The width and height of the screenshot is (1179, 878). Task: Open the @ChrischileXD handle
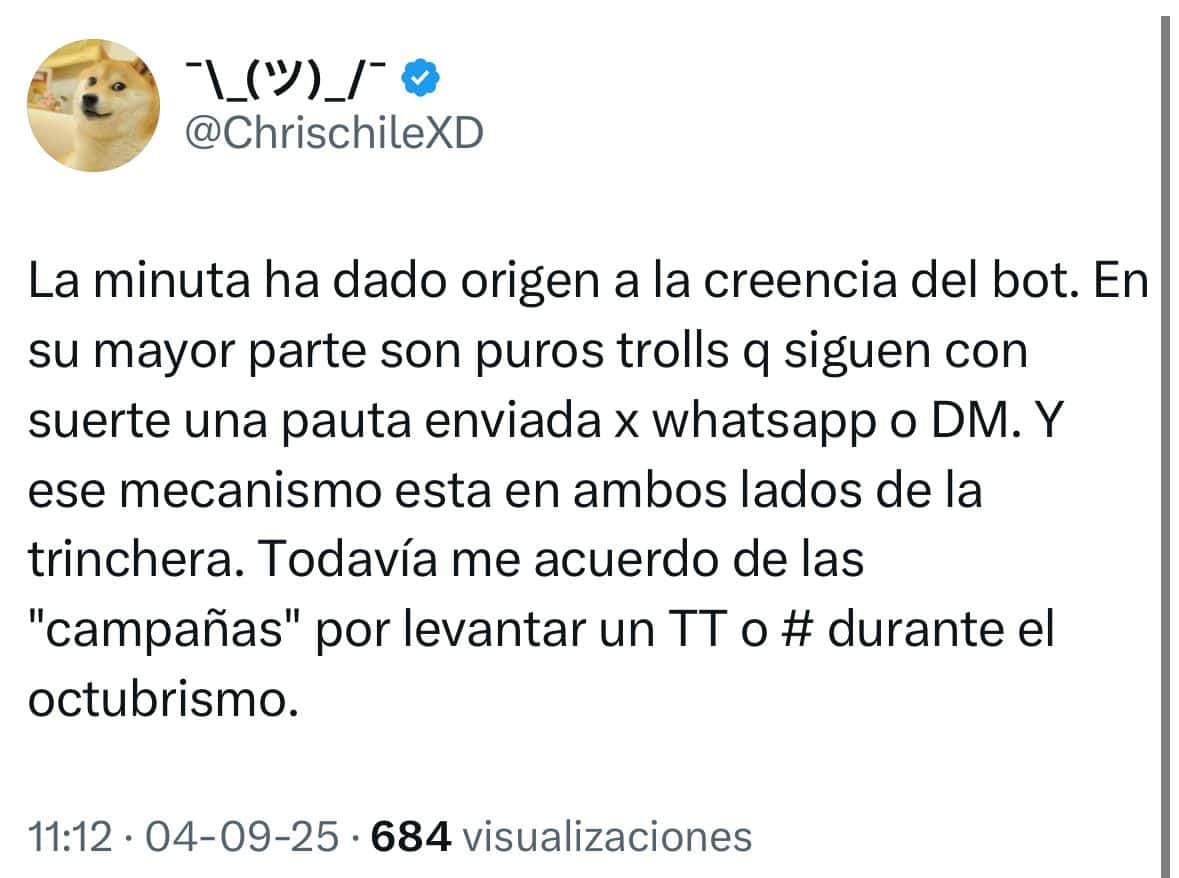334,134
